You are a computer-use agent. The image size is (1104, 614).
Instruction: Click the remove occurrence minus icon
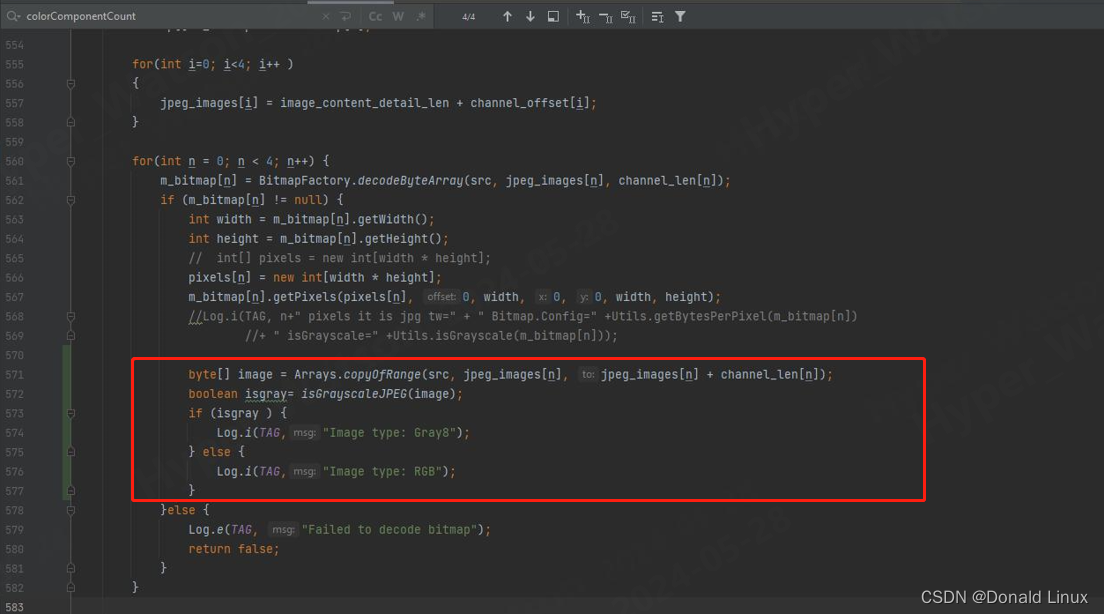click(x=605, y=16)
